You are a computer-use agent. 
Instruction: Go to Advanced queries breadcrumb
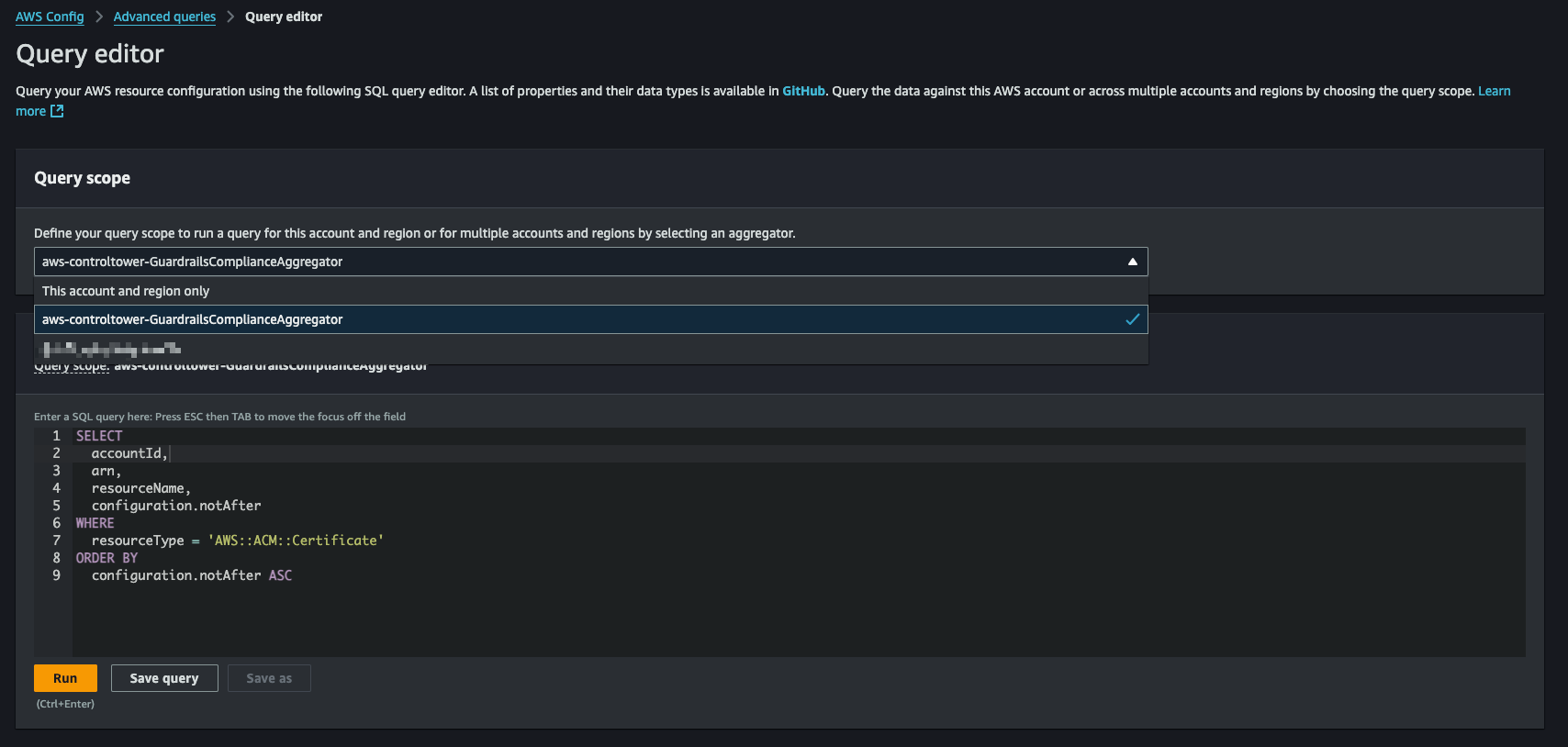tap(164, 17)
